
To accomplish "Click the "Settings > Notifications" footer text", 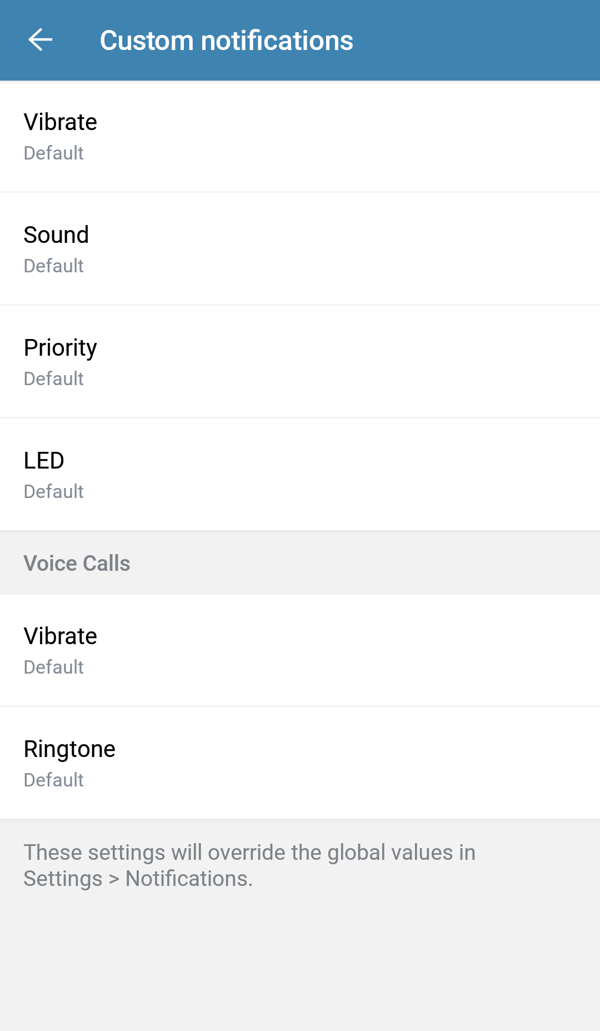I will point(138,879).
